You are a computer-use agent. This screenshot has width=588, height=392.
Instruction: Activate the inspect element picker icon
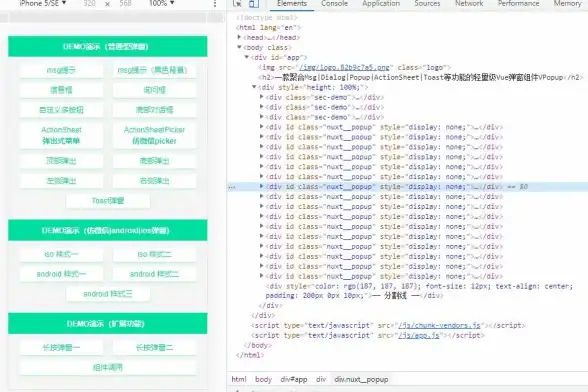(x=237, y=3)
